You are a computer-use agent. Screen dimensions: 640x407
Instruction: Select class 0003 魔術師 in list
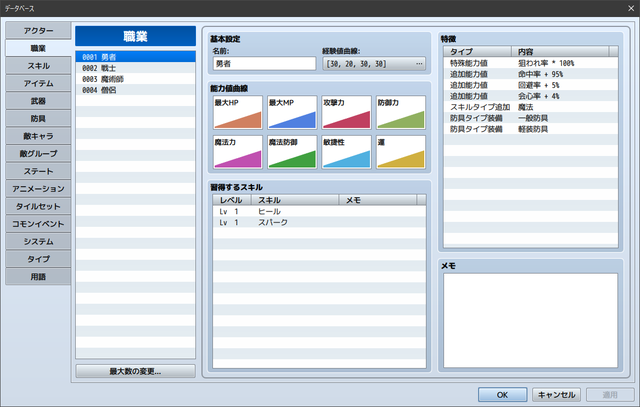coord(135,79)
